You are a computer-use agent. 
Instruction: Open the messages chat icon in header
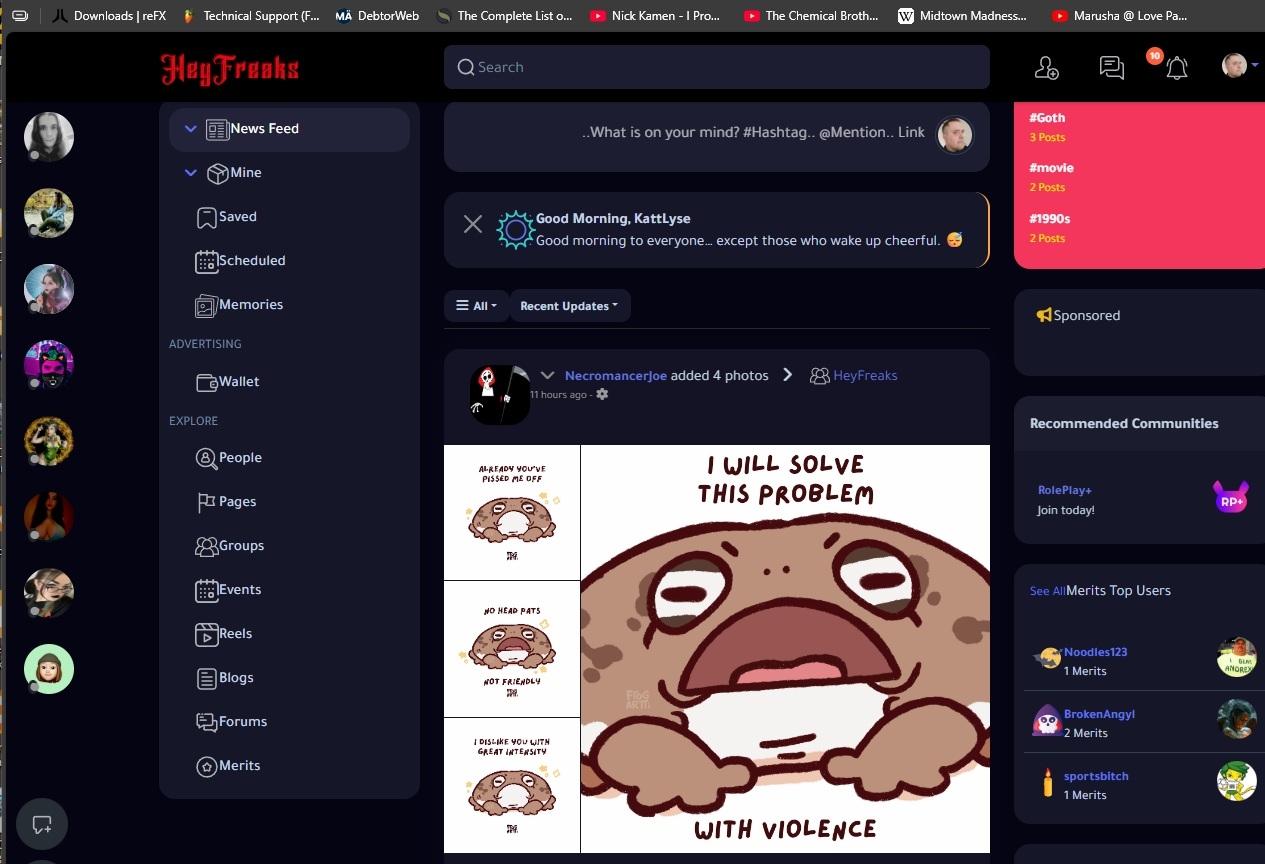click(1111, 68)
